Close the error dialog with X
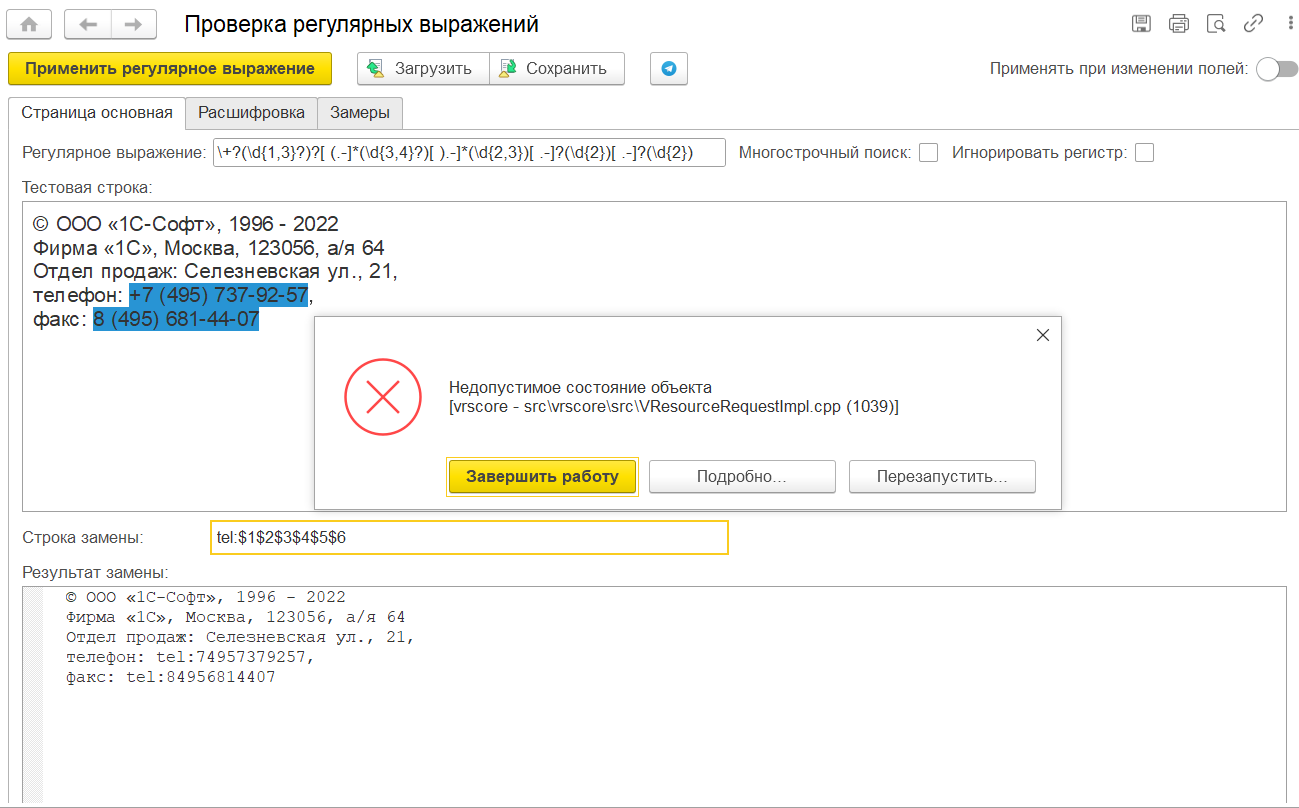 click(1043, 336)
